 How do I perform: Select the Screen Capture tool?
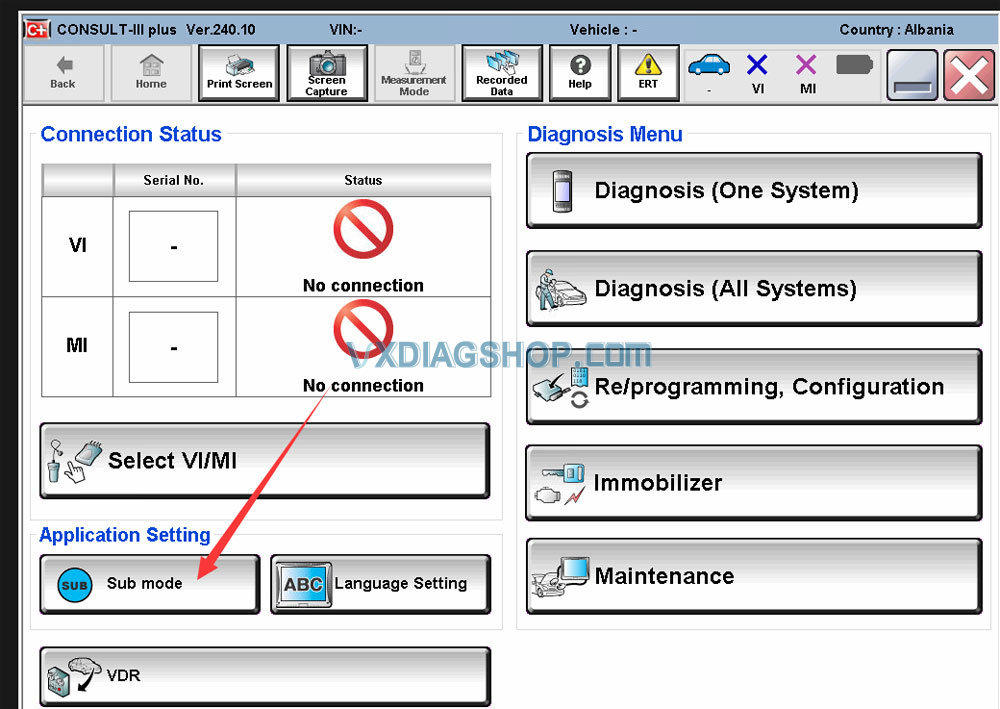click(x=327, y=73)
